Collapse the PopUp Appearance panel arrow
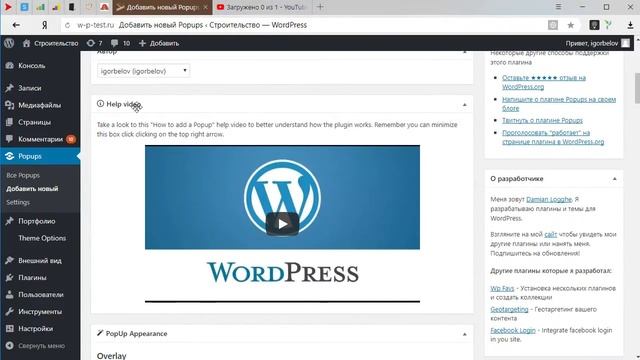The height and width of the screenshot is (360, 640). pyautogui.click(x=464, y=334)
